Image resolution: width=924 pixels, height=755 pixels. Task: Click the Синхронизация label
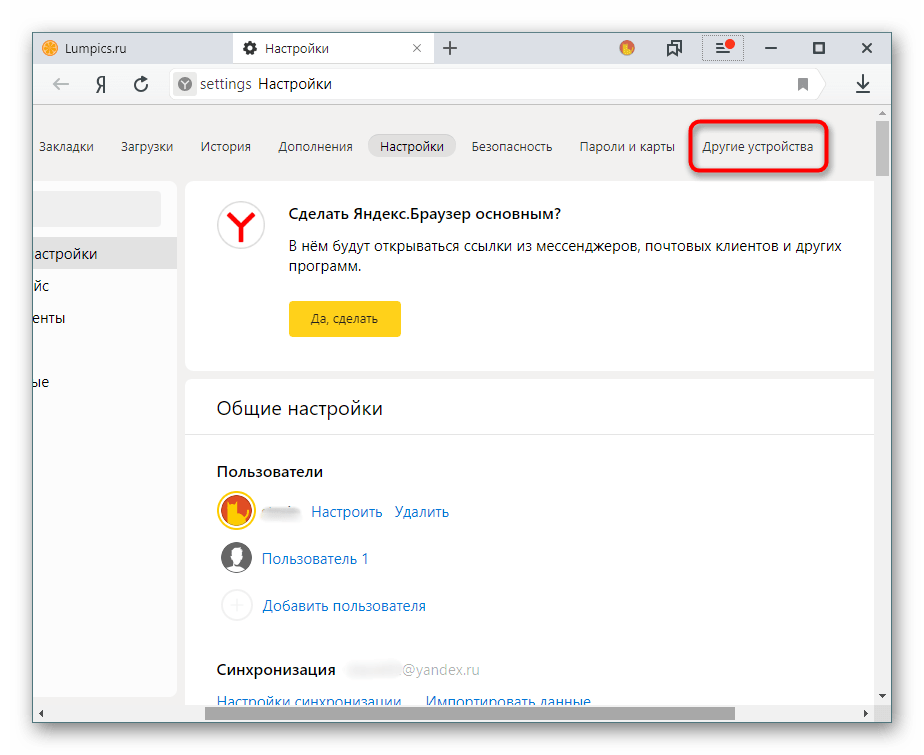tap(276, 670)
